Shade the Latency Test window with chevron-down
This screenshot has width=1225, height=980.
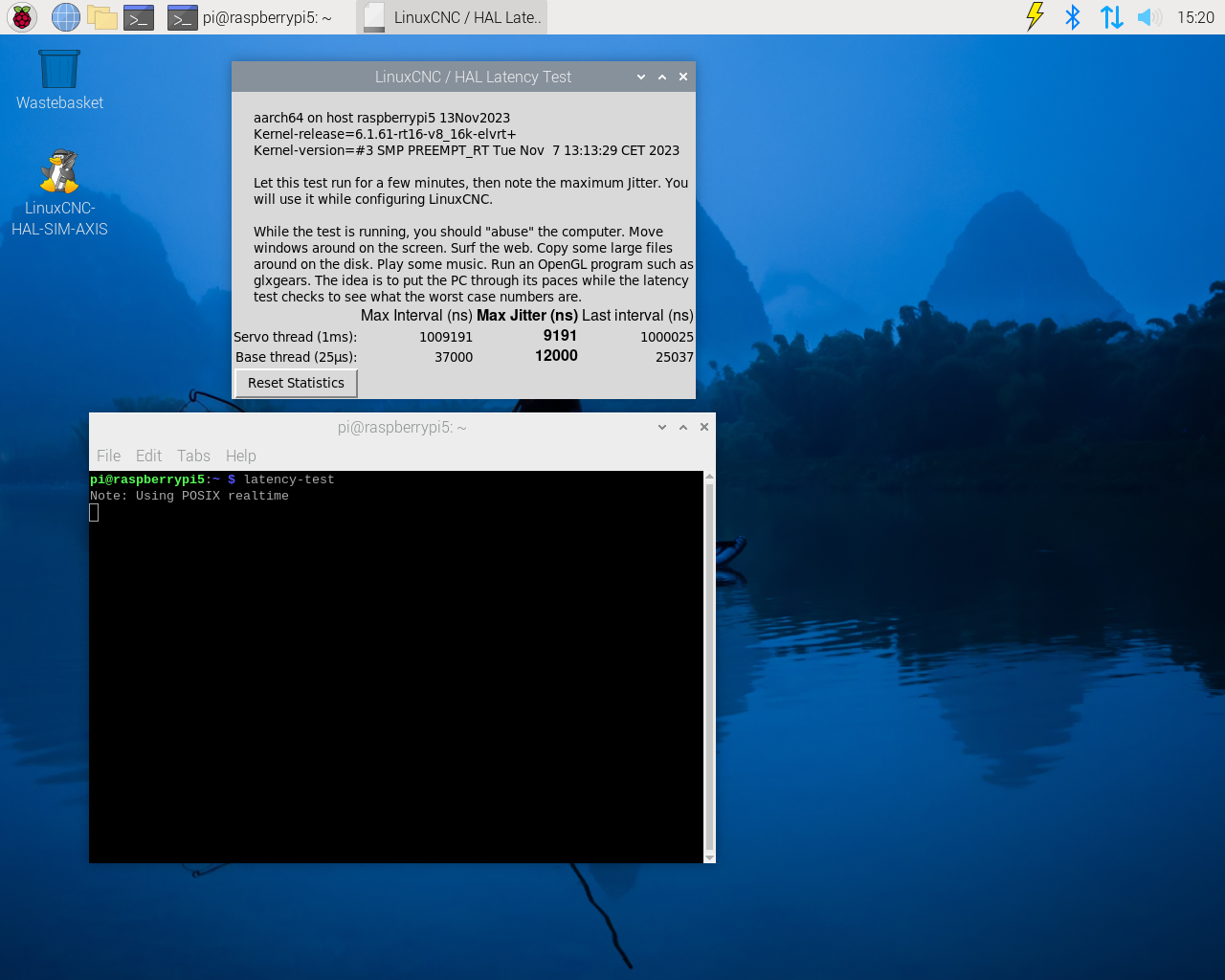click(641, 77)
